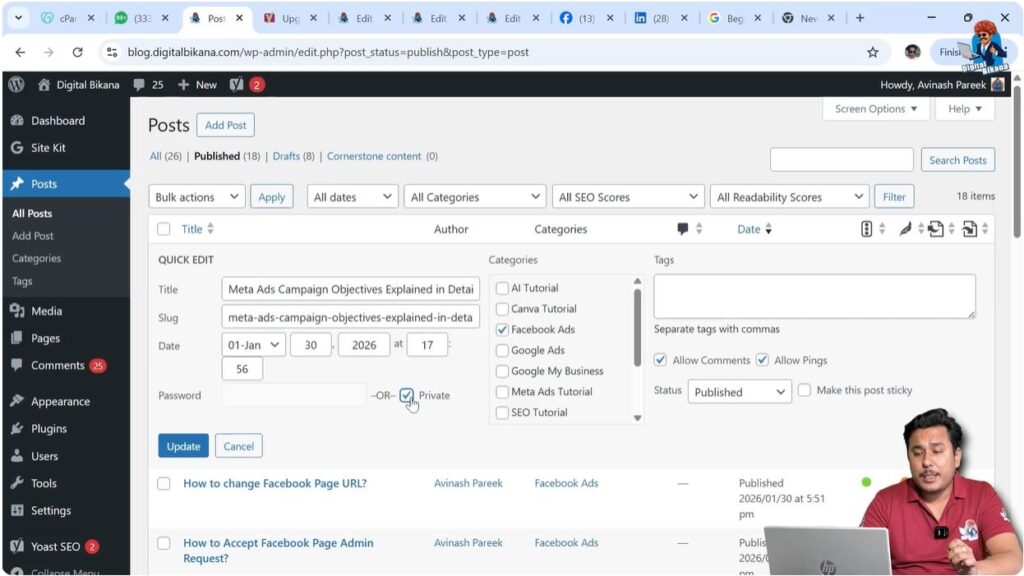Click into the Tags text area
Viewport: 1024px width, 576px height.
[814, 296]
